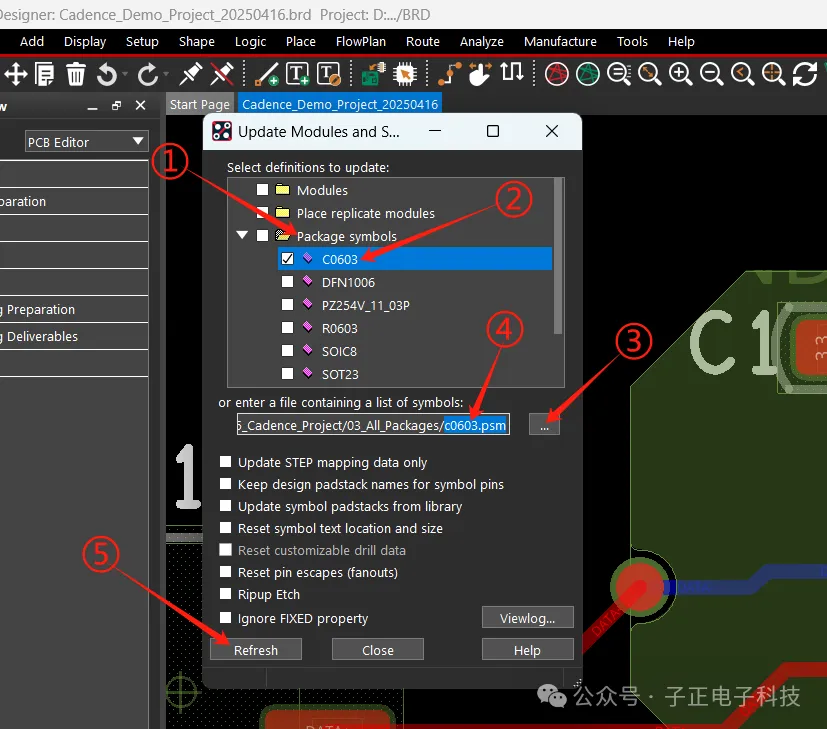Click the Refresh button in dialog
This screenshot has height=729, width=827.
pos(256,650)
